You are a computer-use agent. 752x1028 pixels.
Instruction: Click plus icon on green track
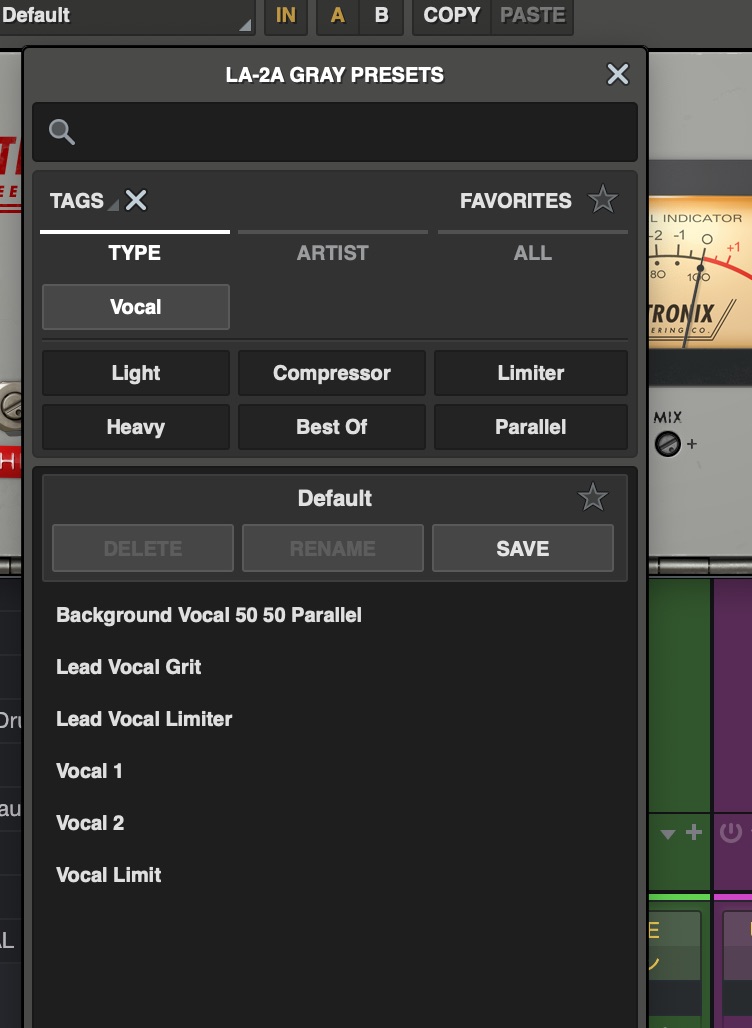[x=693, y=832]
